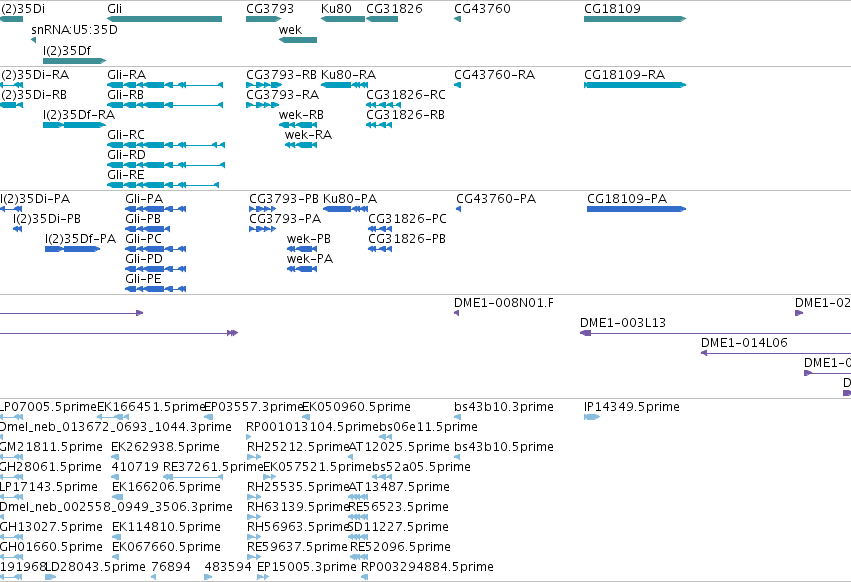Click the Gli-PD protein label
This screenshot has height=582, width=851.
[144, 259]
